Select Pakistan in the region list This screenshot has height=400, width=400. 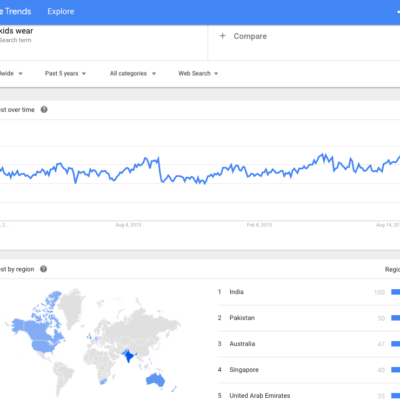[x=242, y=318]
